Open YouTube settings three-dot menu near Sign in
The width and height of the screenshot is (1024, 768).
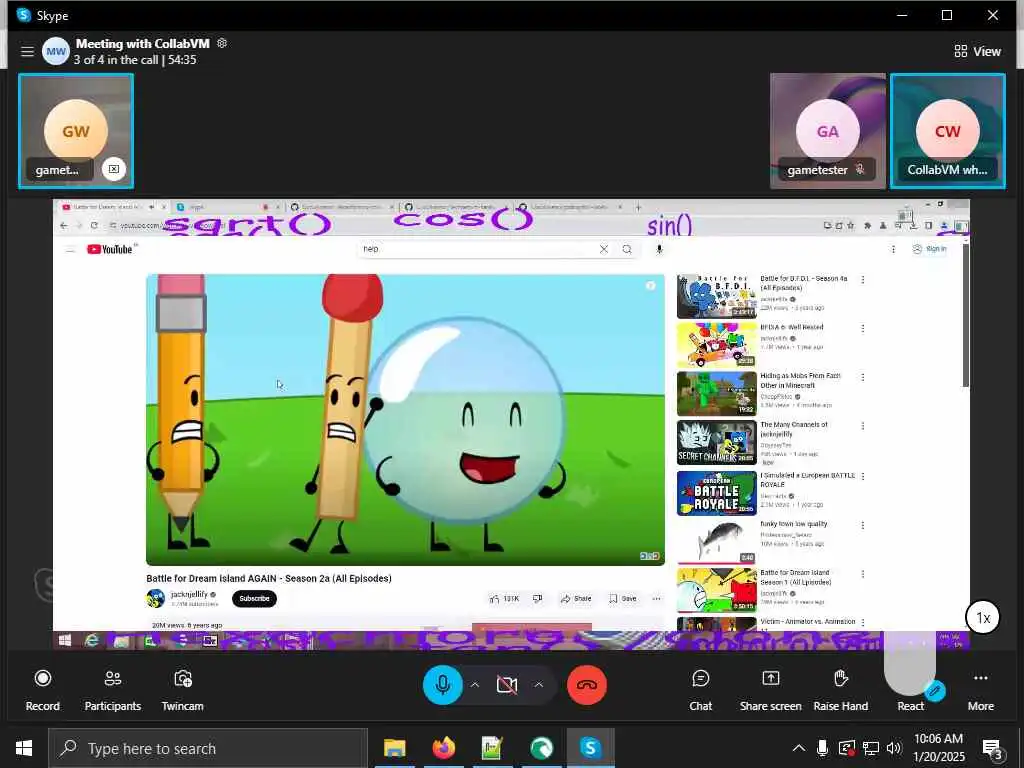pos(893,249)
